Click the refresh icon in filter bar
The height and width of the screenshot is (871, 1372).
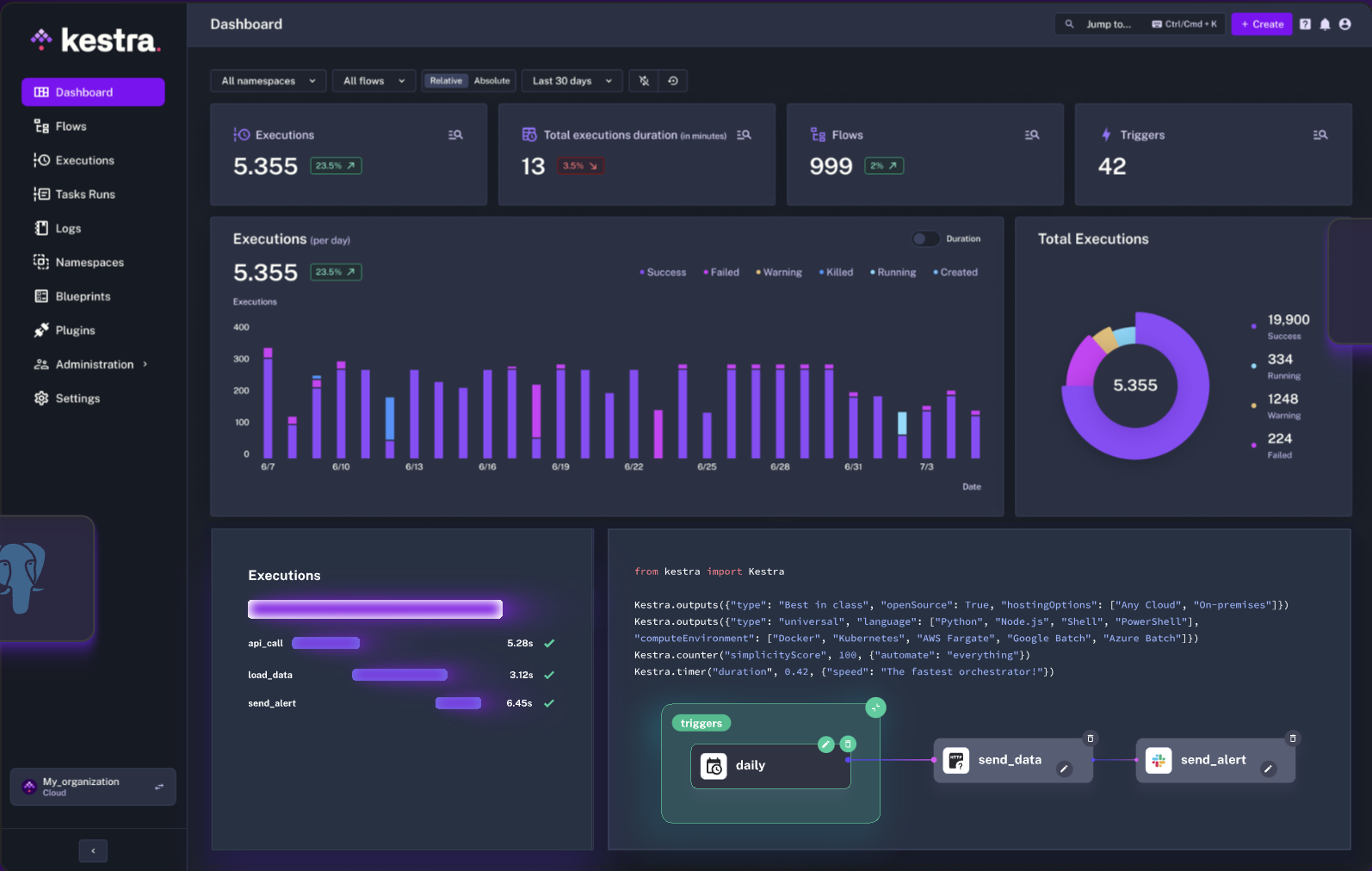tap(673, 81)
